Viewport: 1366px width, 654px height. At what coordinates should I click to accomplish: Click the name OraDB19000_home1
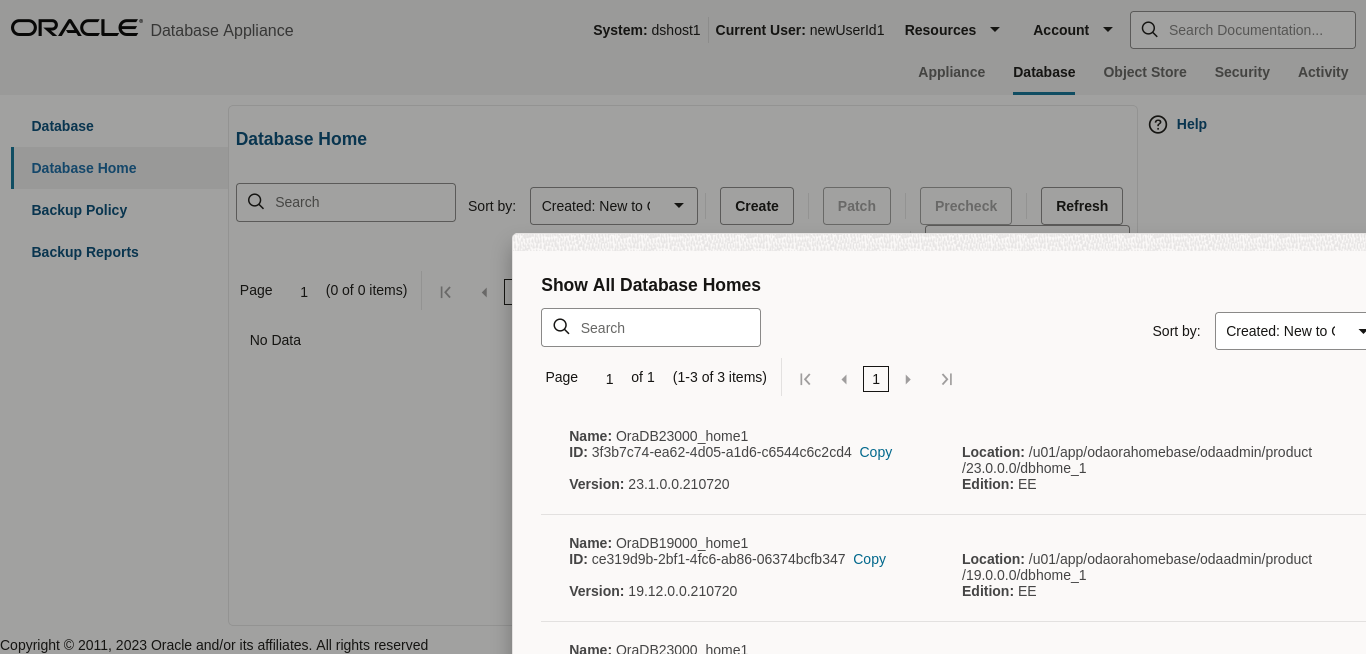(682, 543)
